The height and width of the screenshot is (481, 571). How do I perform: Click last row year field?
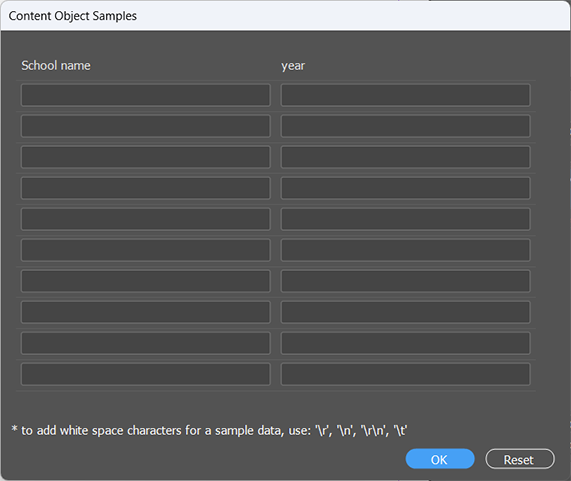(x=405, y=374)
